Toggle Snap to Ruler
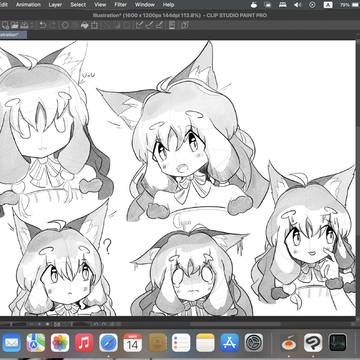The height and width of the screenshot is (360, 360). pyautogui.click(x=139, y=25)
